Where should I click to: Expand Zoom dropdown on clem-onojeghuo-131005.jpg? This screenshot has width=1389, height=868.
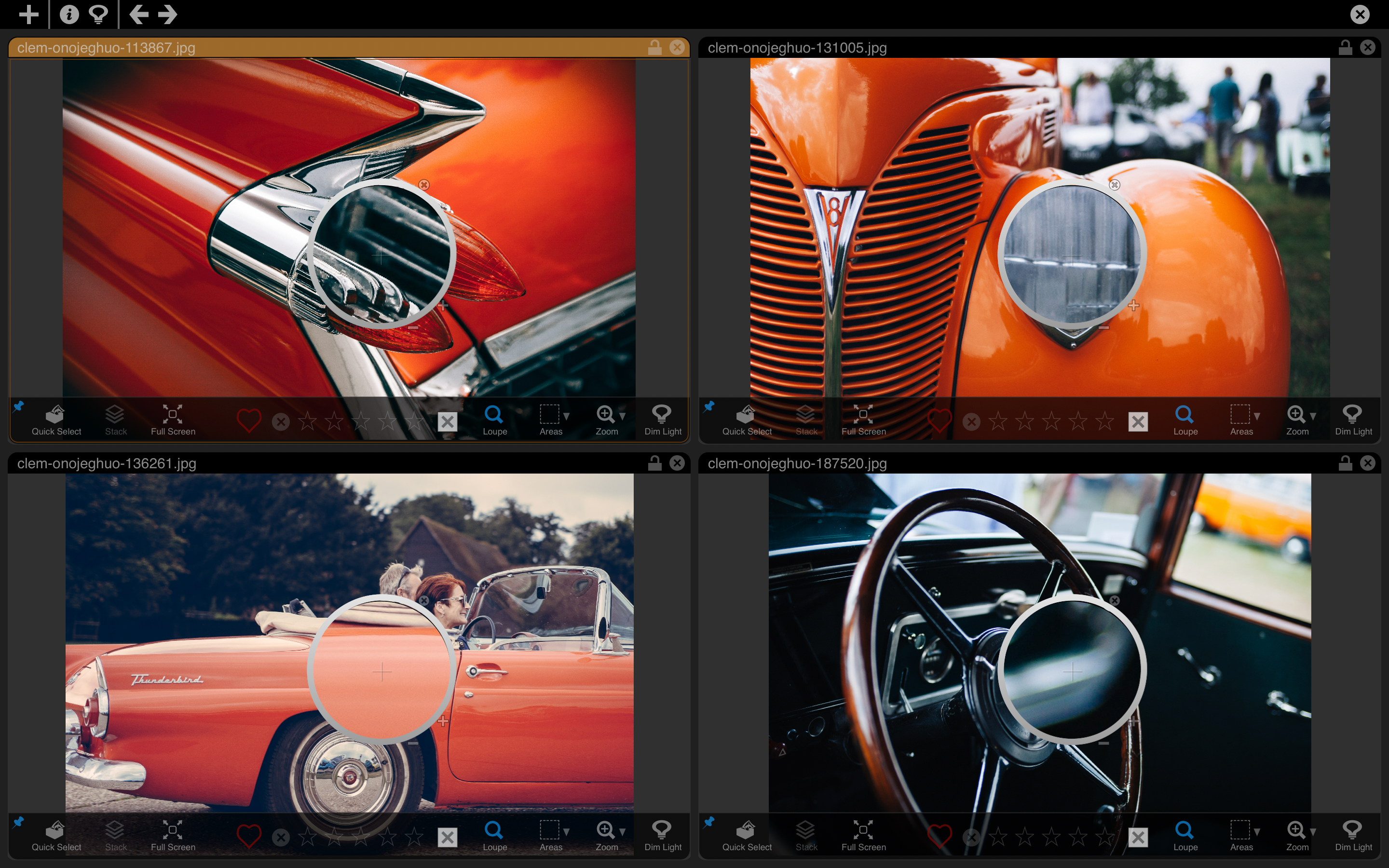pyautogui.click(x=1313, y=416)
